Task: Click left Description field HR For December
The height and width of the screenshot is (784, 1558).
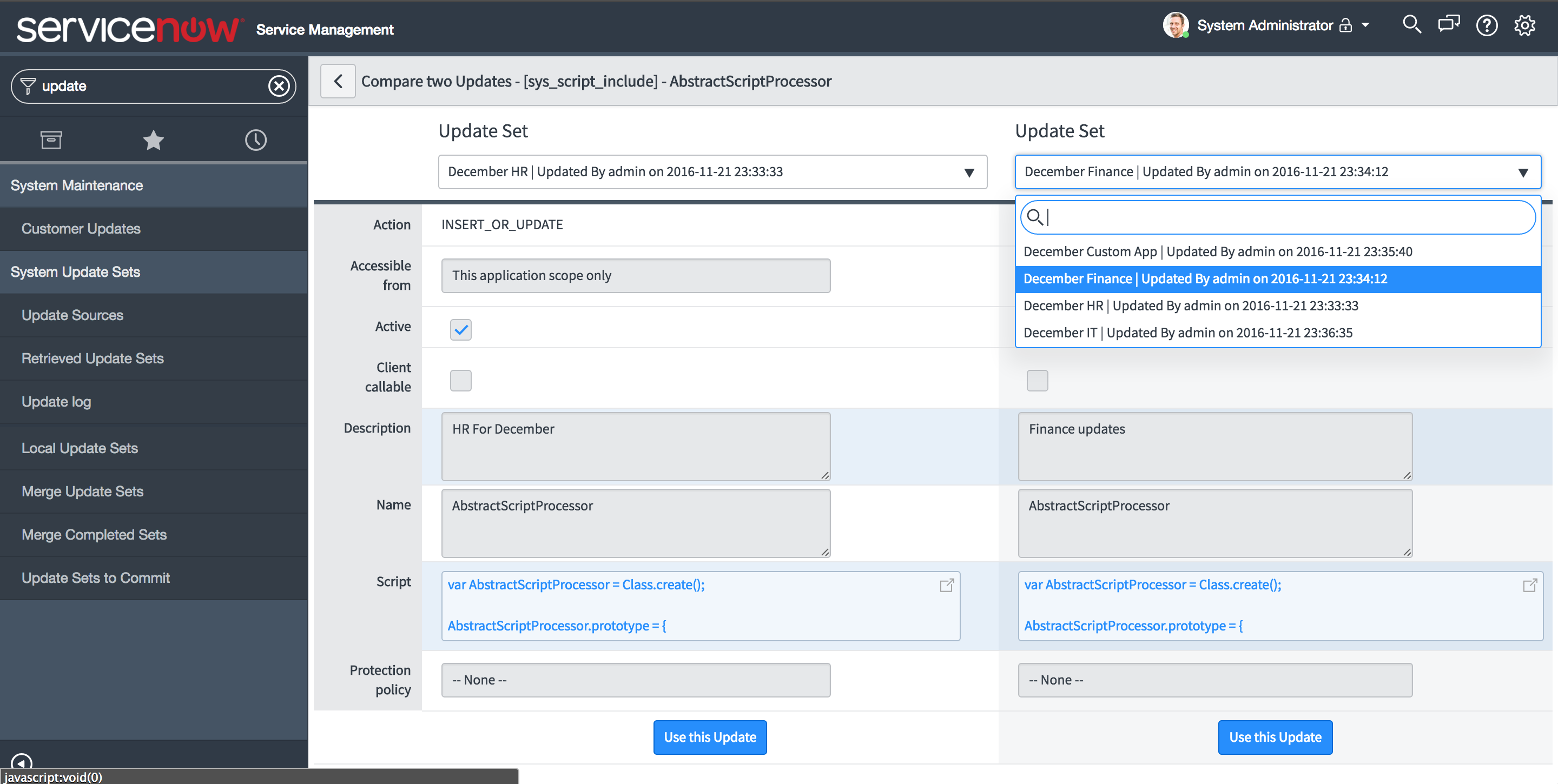Action: 636,447
